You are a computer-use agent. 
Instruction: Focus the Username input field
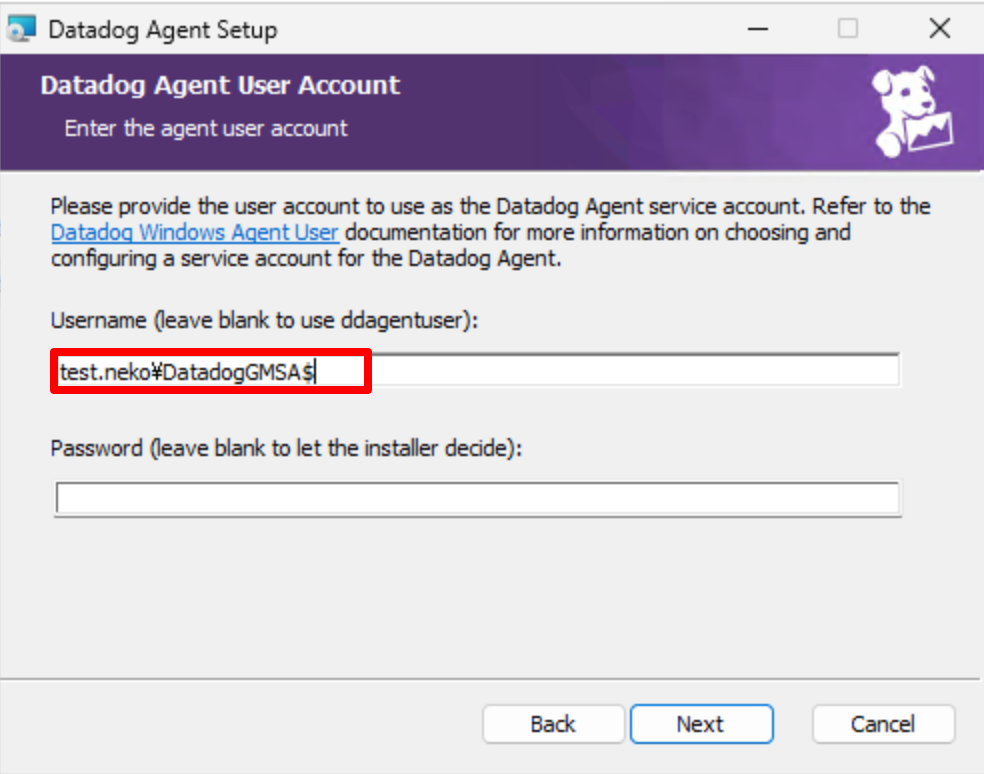(477, 371)
